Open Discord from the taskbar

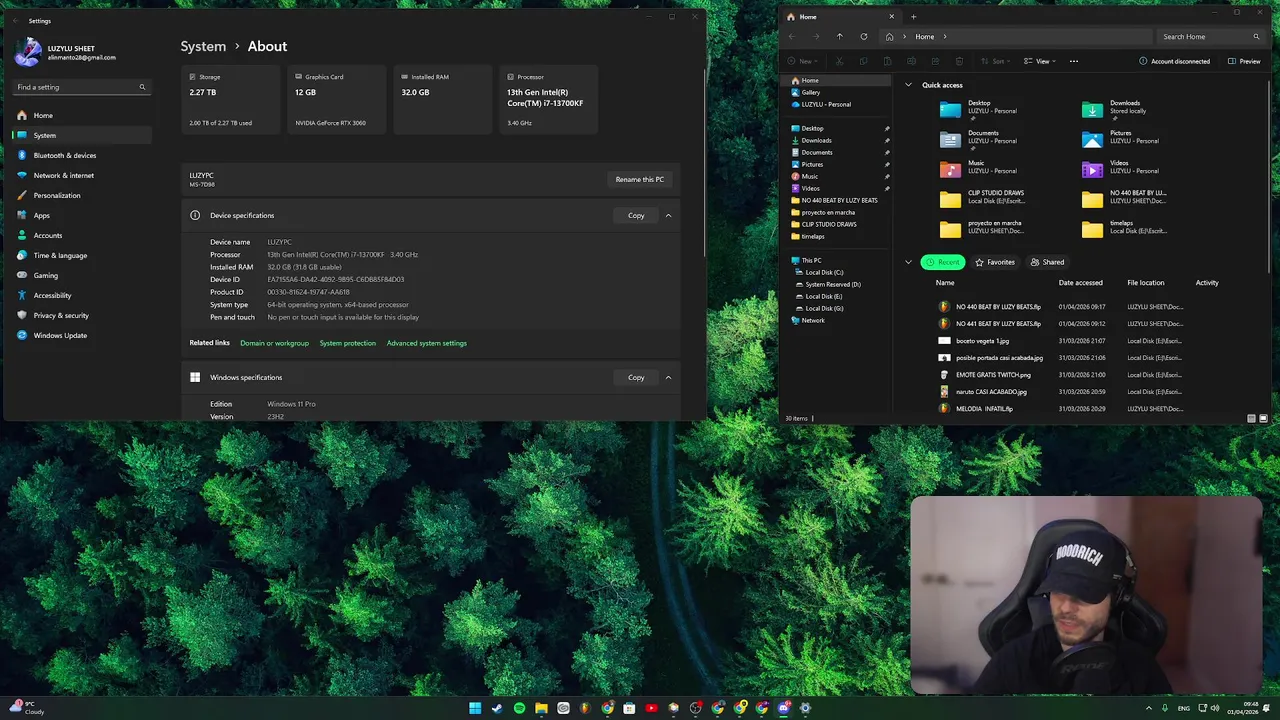pos(783,708)
